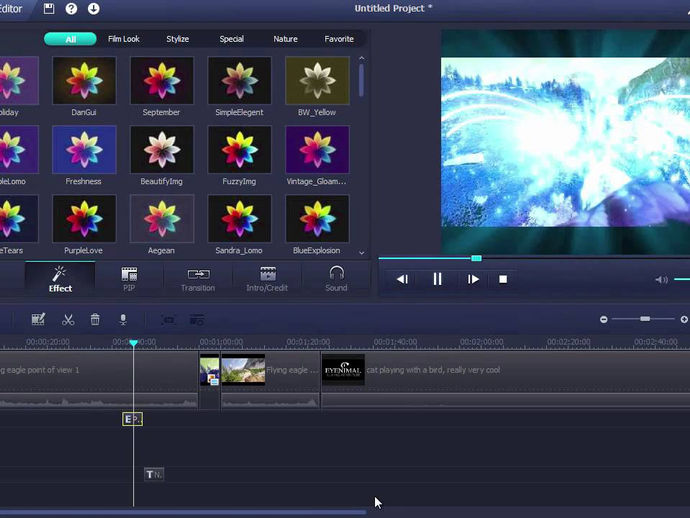Screen dimensions: 690x518
Task: Click the edit clip icon in timeline toolbar
Action: coord(38,319)
